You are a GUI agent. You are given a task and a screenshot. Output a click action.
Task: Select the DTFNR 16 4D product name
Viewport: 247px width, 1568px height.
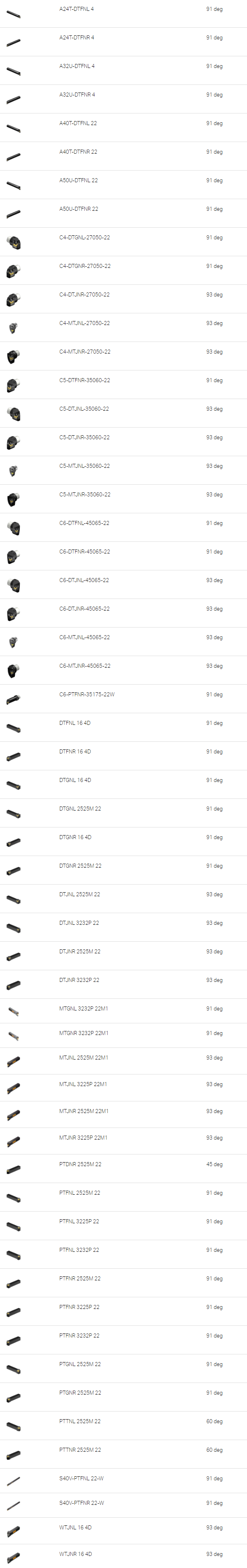[75, 752]
